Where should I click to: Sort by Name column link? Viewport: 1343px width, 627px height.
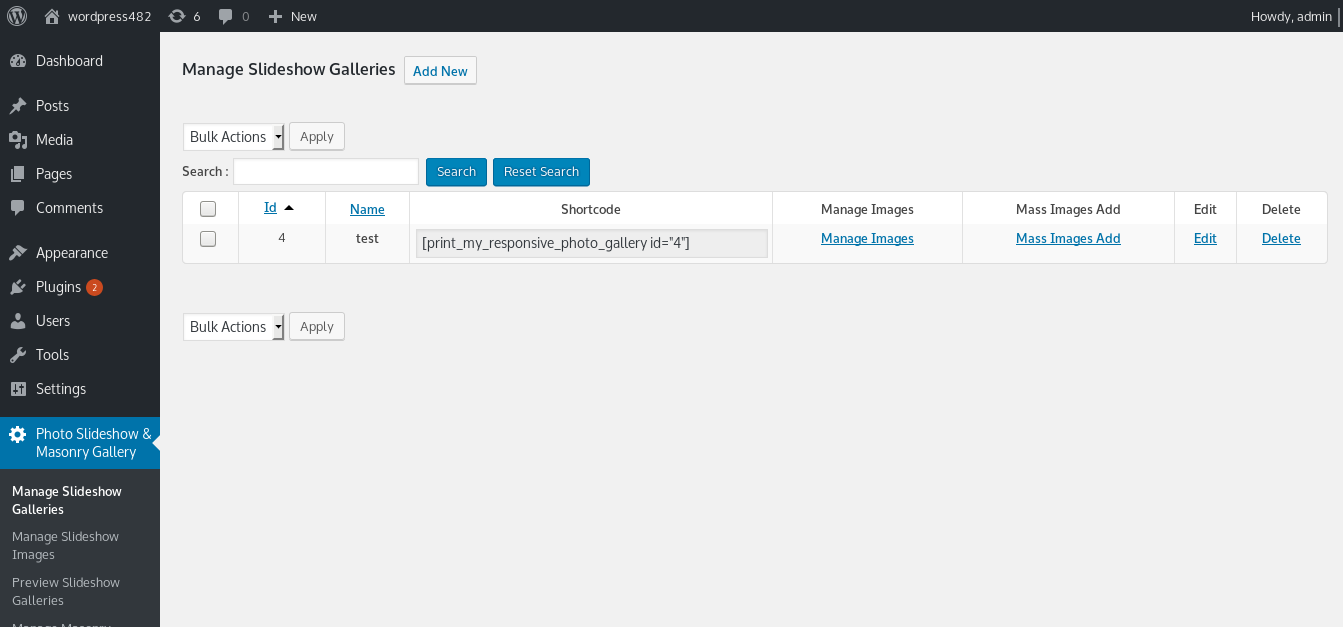click(x=367, y=209)
